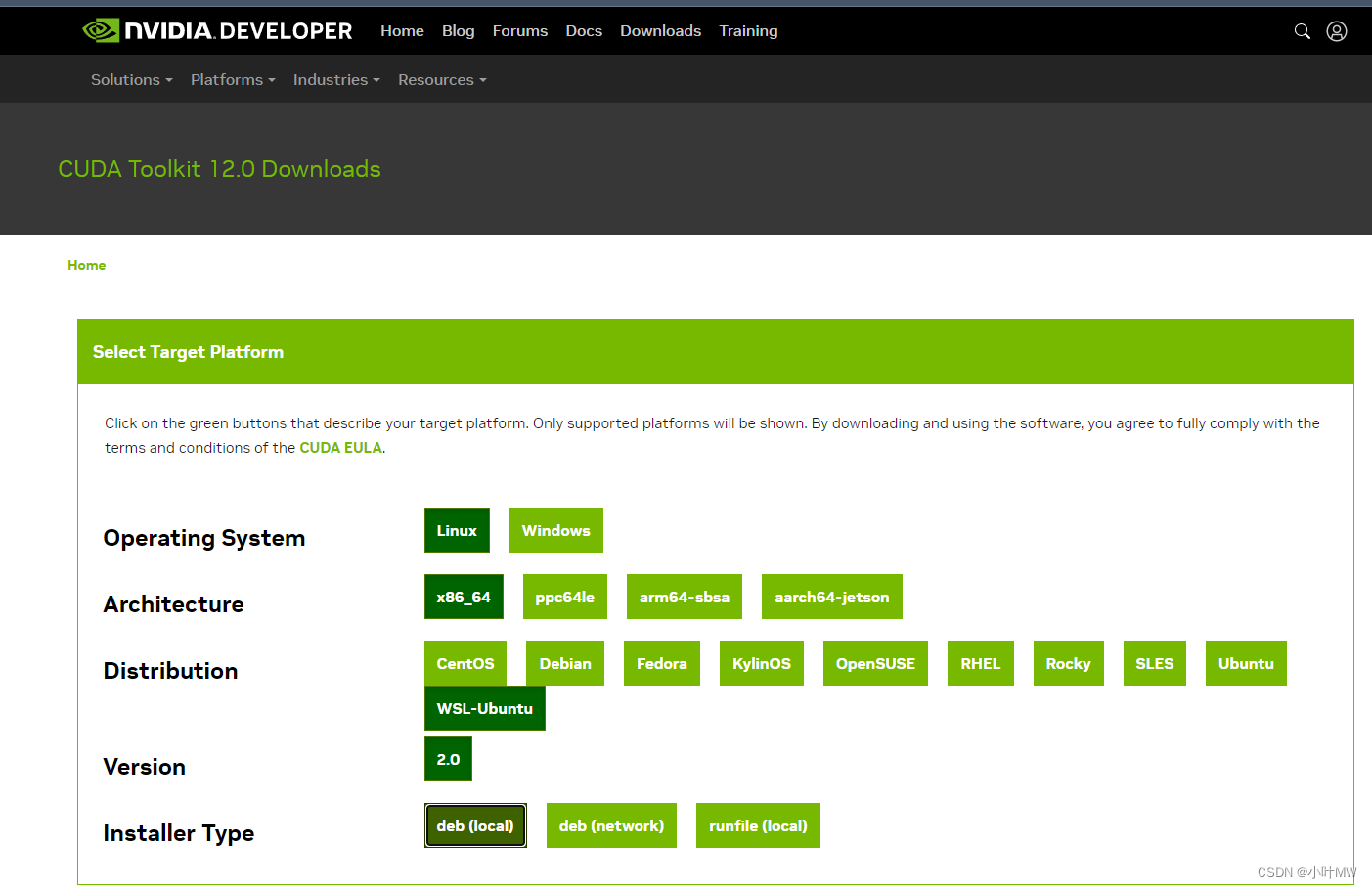Choose CentOS distribution
1372x888 pixels.
click(x=465, y=663)
